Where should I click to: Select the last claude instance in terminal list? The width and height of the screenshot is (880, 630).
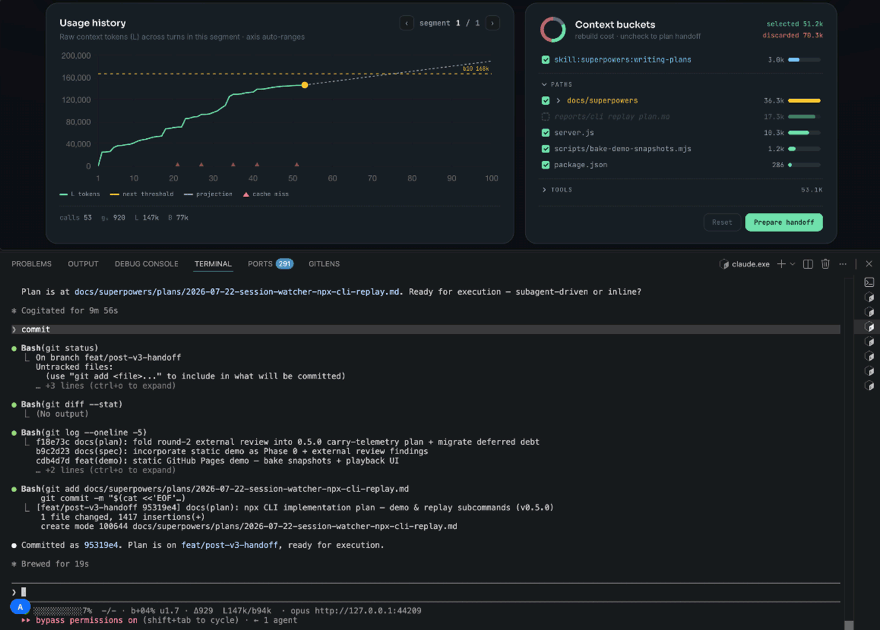tap(869, 385)
